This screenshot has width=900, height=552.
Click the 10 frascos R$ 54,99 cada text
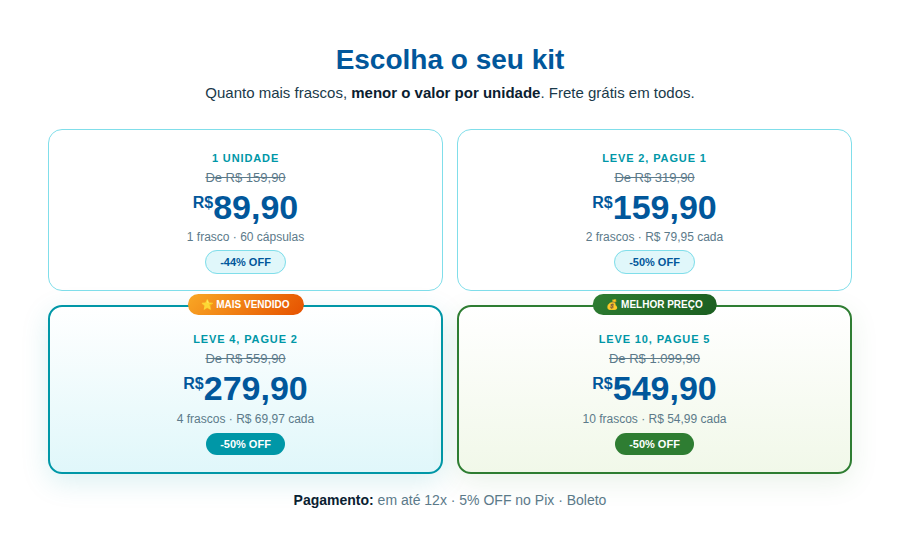pos(654,419)
